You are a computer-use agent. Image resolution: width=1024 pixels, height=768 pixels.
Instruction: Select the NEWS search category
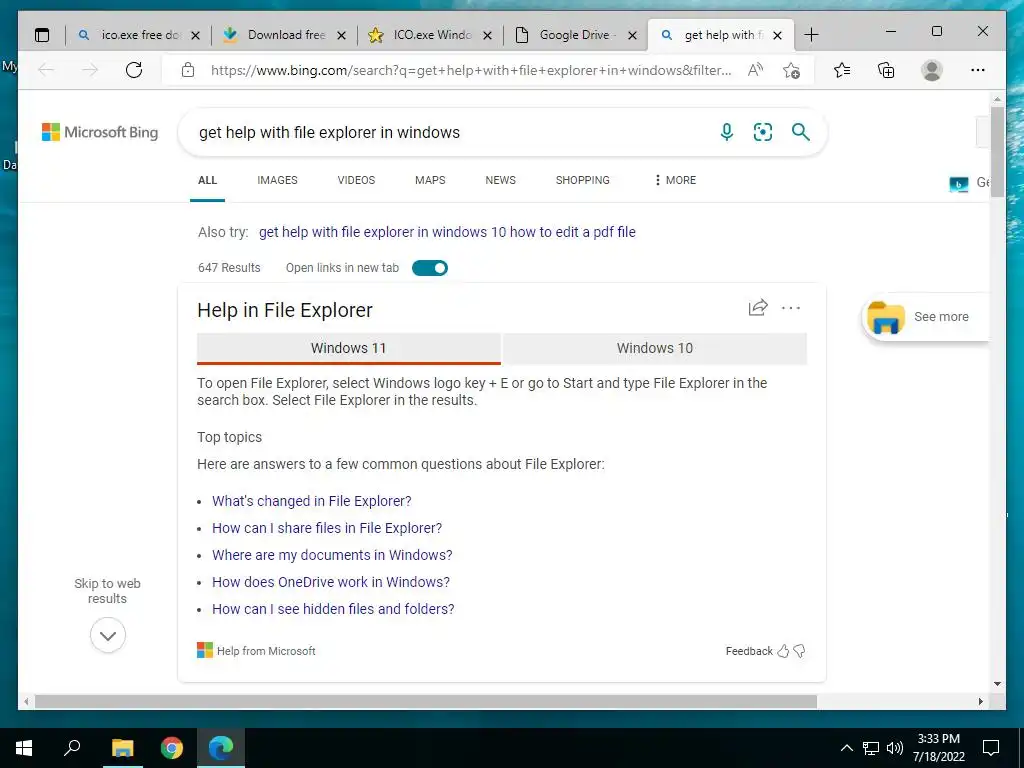point(500,180)
